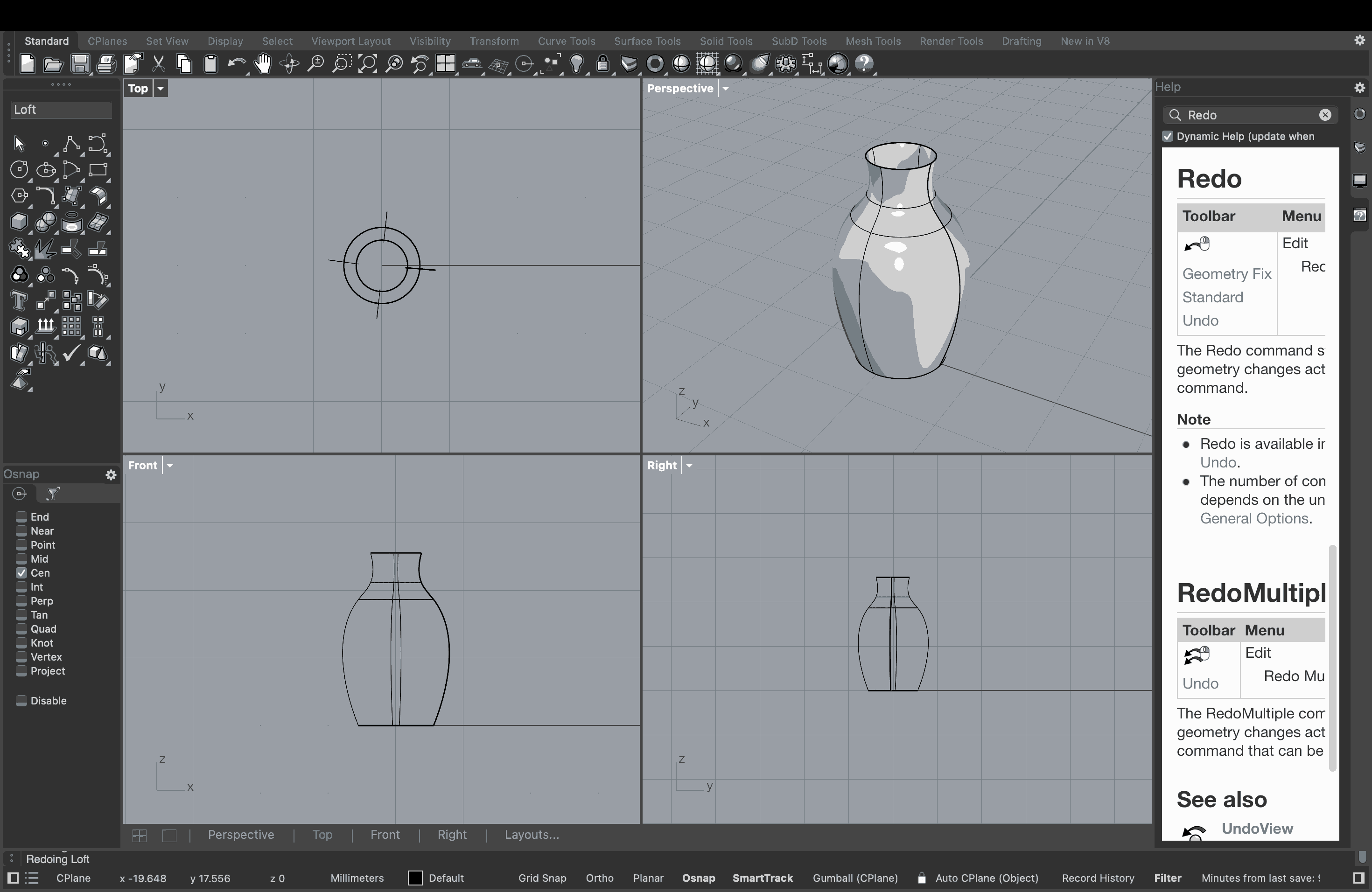Open the Perspective viewport dropdown arrow

pos(726,89)
